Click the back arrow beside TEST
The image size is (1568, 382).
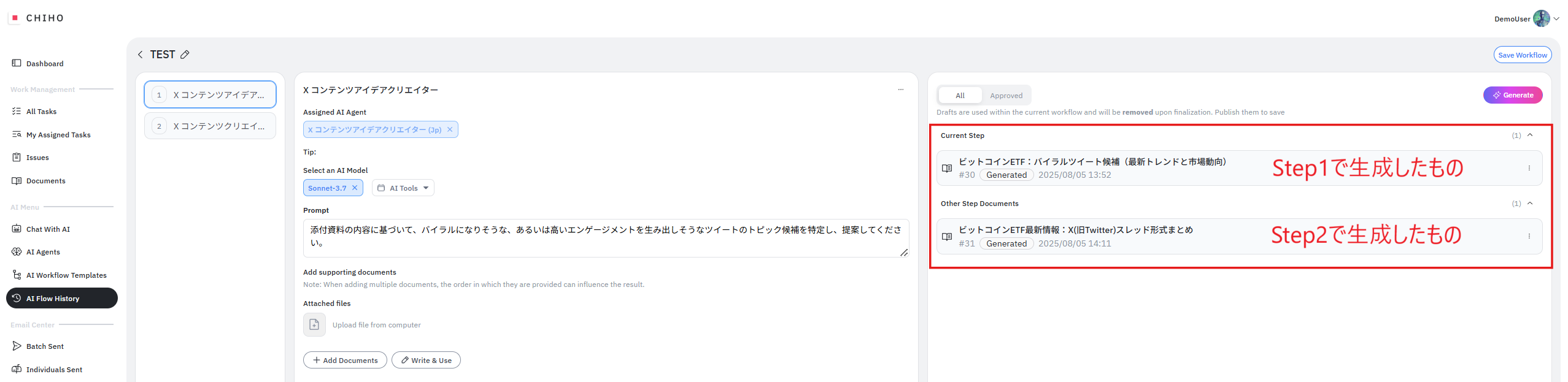(140, 55)
